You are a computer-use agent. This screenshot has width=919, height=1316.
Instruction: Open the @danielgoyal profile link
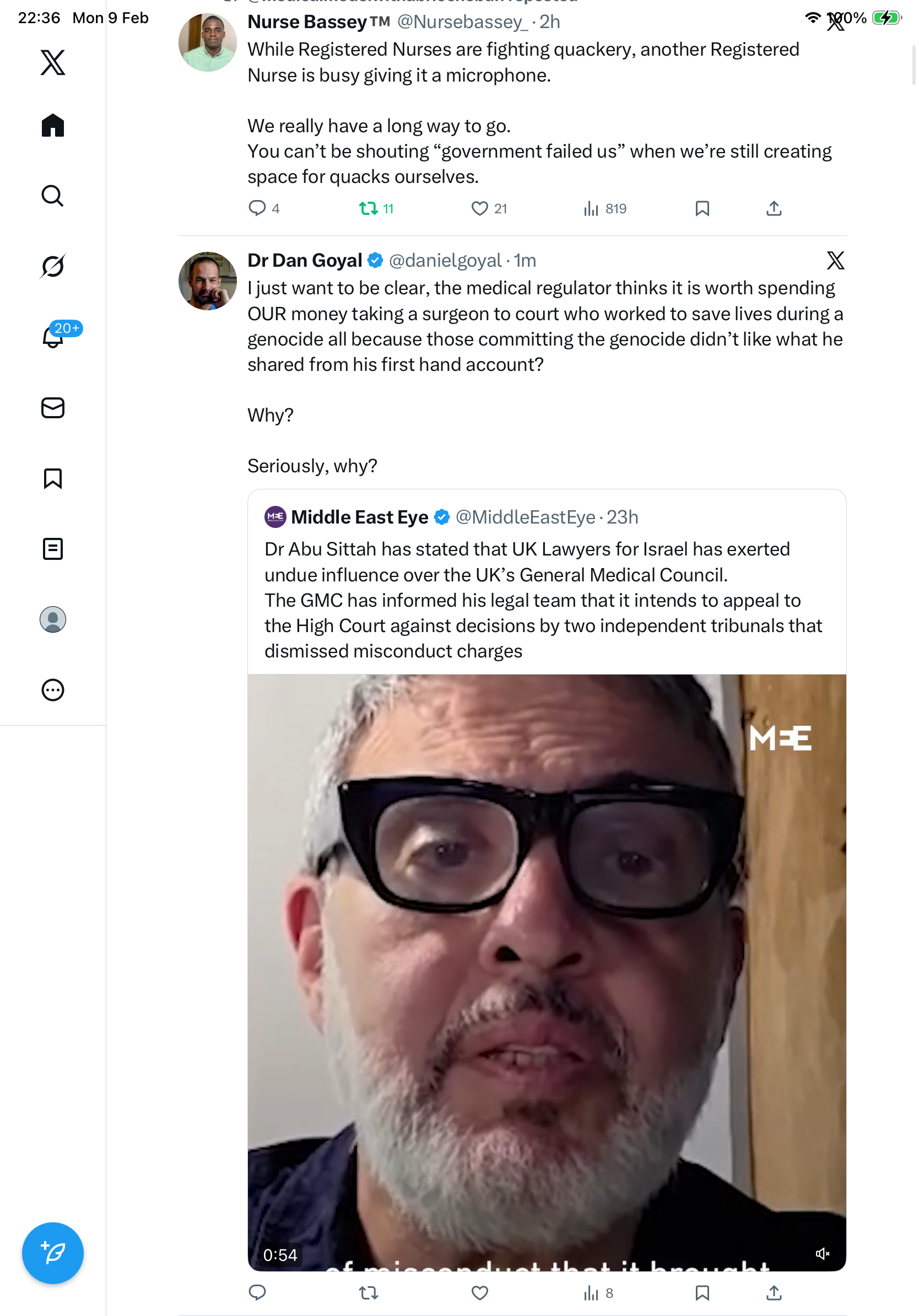(445, 261)
